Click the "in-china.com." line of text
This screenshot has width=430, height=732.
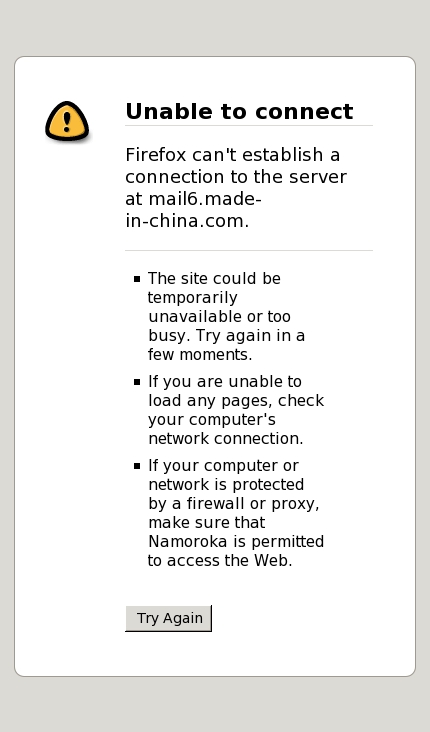(x=187, y=221)
